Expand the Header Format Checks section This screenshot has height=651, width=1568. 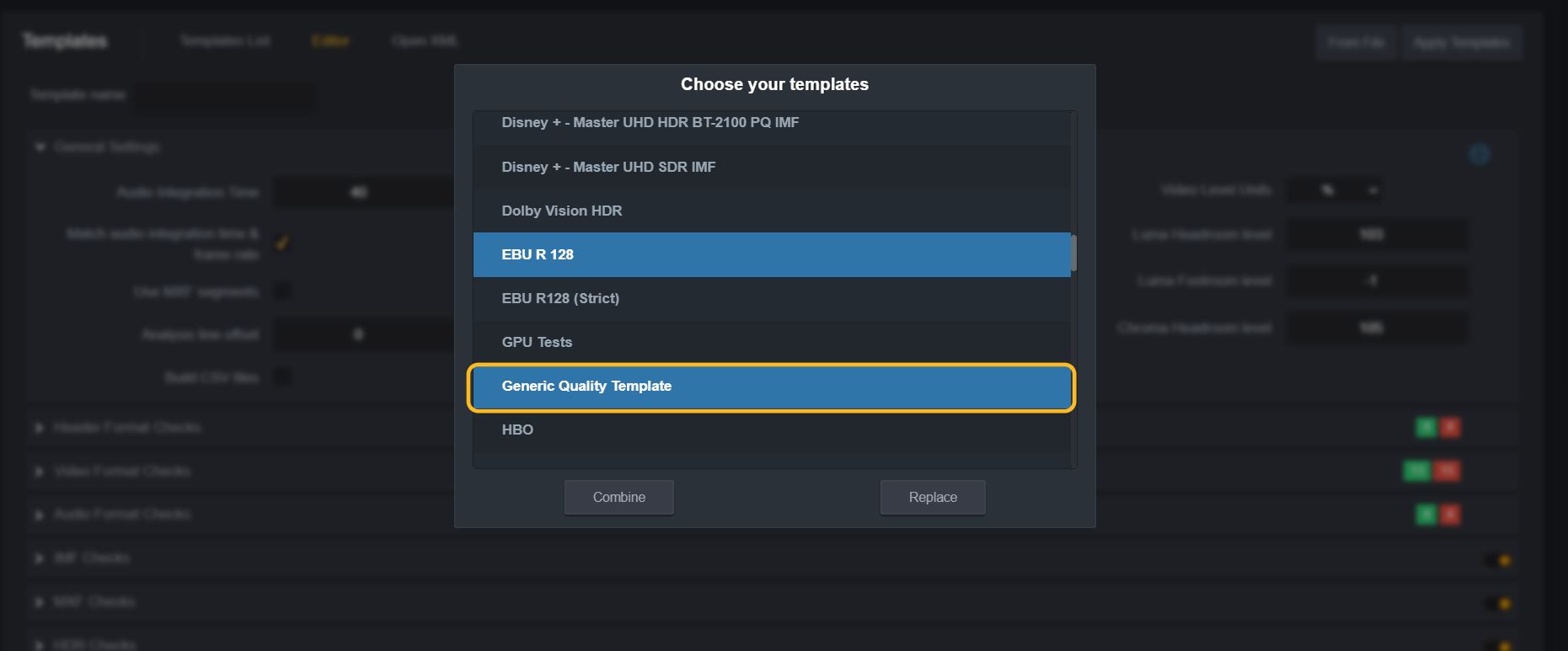39,428
